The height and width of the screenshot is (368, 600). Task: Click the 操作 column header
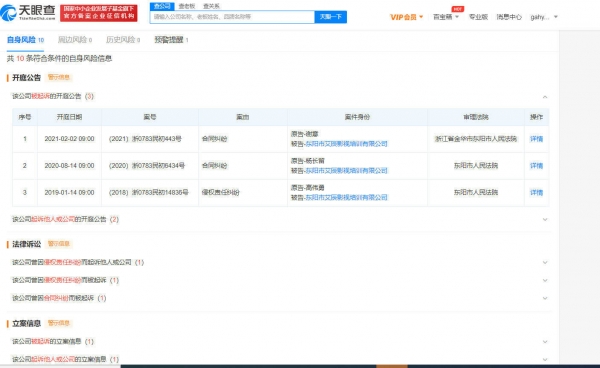tap(536, 117)
